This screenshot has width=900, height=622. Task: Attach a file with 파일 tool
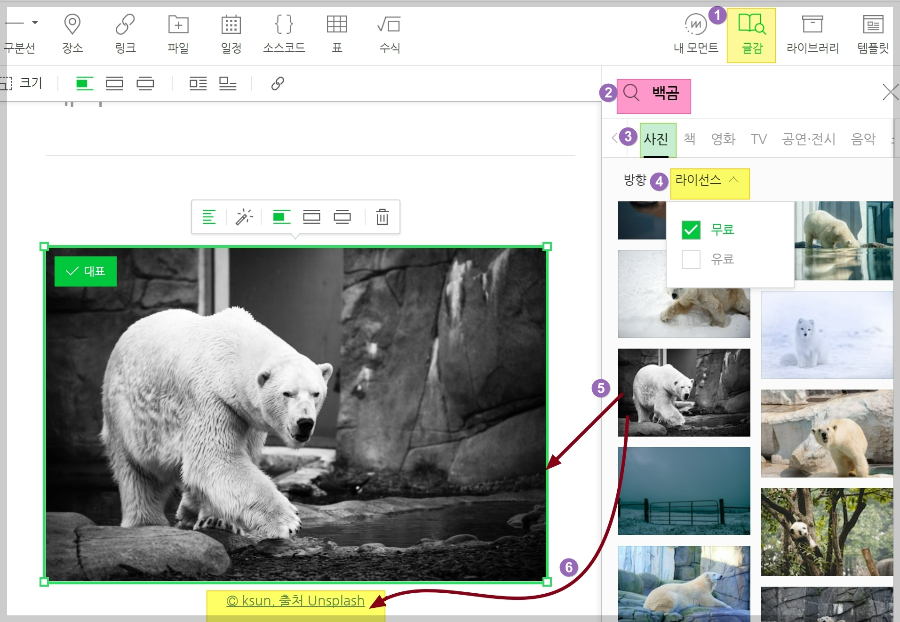[x=178, y=34]
